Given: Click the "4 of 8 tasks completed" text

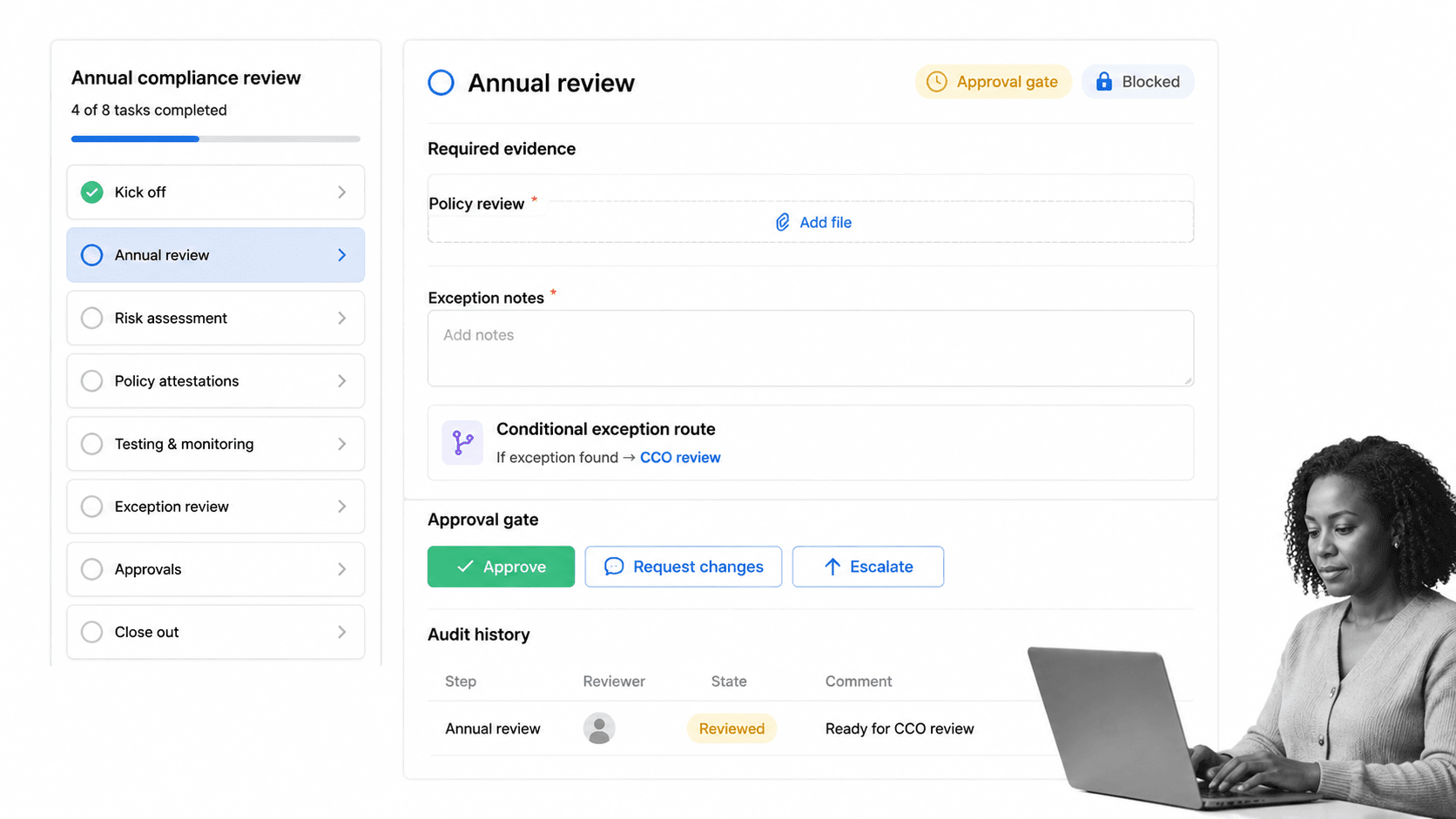Looking at the screenshot, I should click(x=149, y=111).
